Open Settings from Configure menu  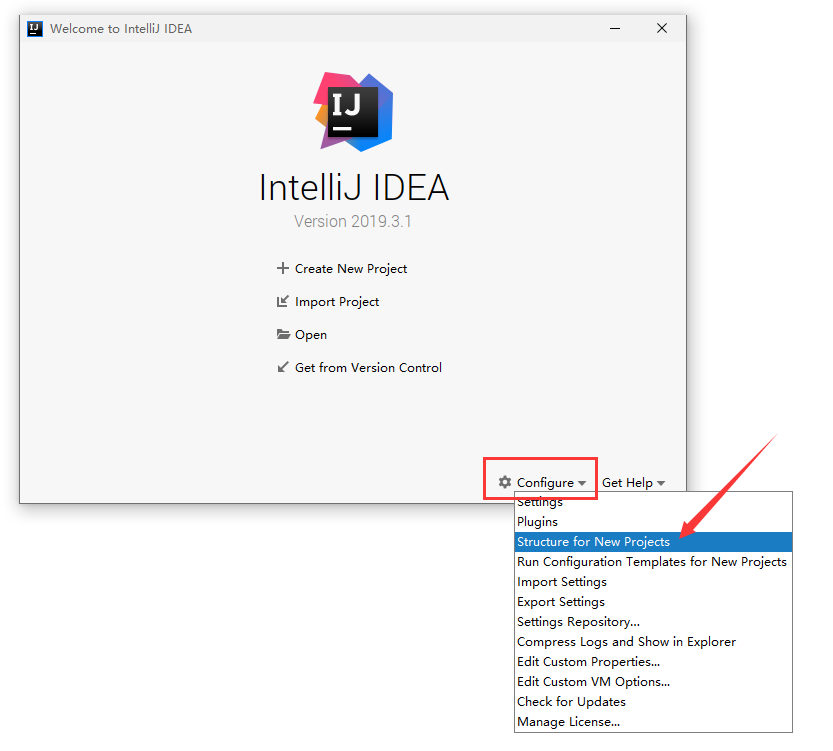point(653,502)
